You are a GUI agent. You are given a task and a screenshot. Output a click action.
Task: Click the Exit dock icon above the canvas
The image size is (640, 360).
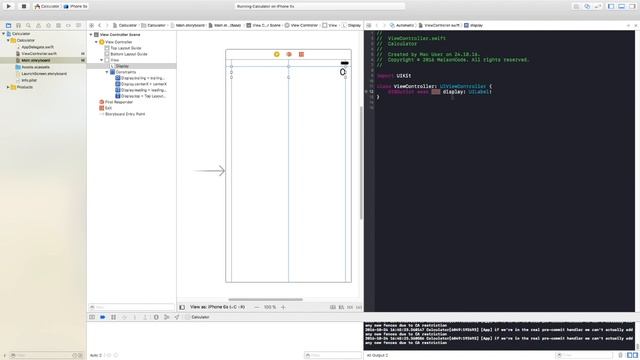(301, 54)
